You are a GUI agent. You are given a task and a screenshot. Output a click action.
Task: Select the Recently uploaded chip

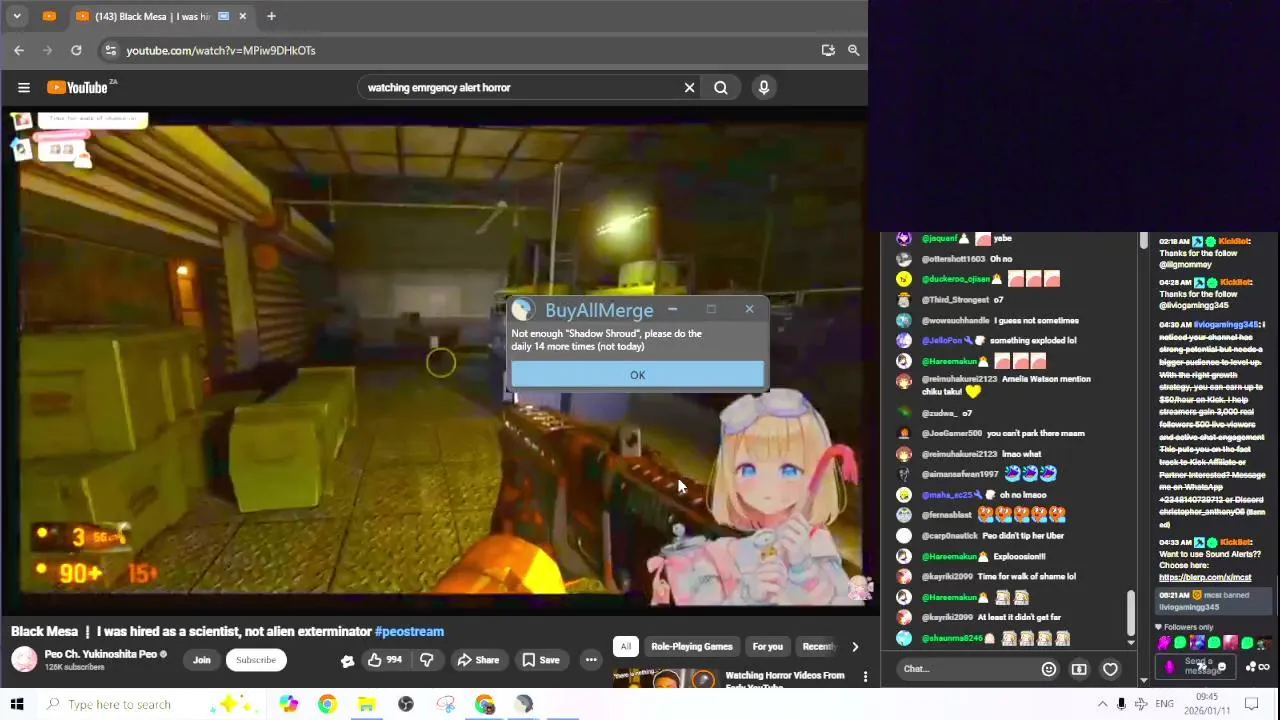tap(818, 647)
